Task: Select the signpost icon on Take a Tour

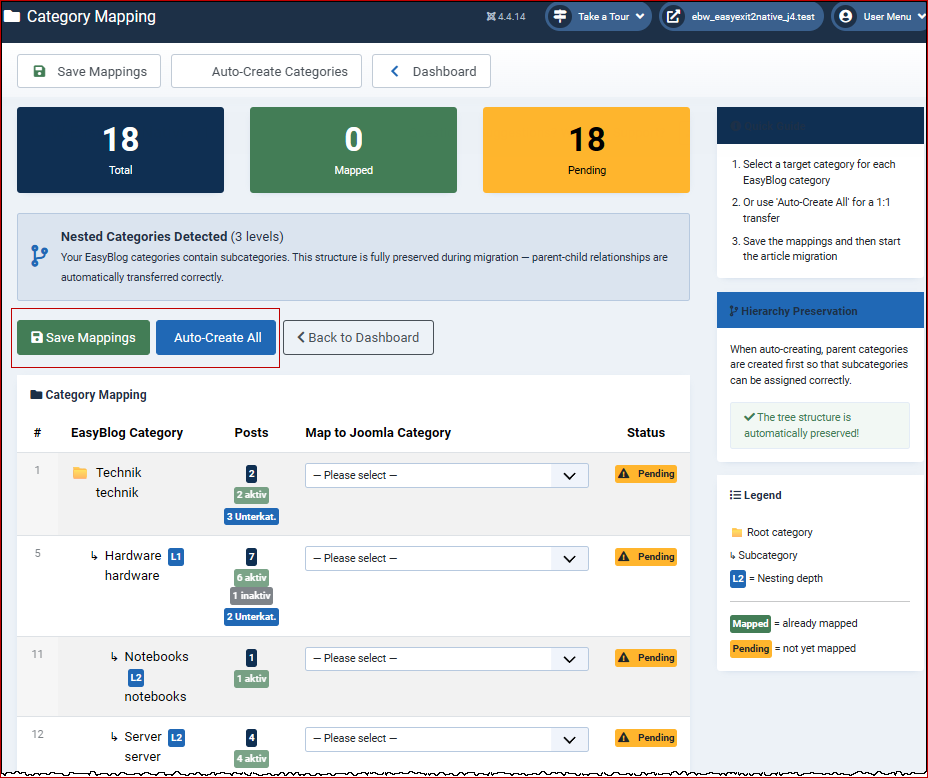Action: click(x=560, y=16)
